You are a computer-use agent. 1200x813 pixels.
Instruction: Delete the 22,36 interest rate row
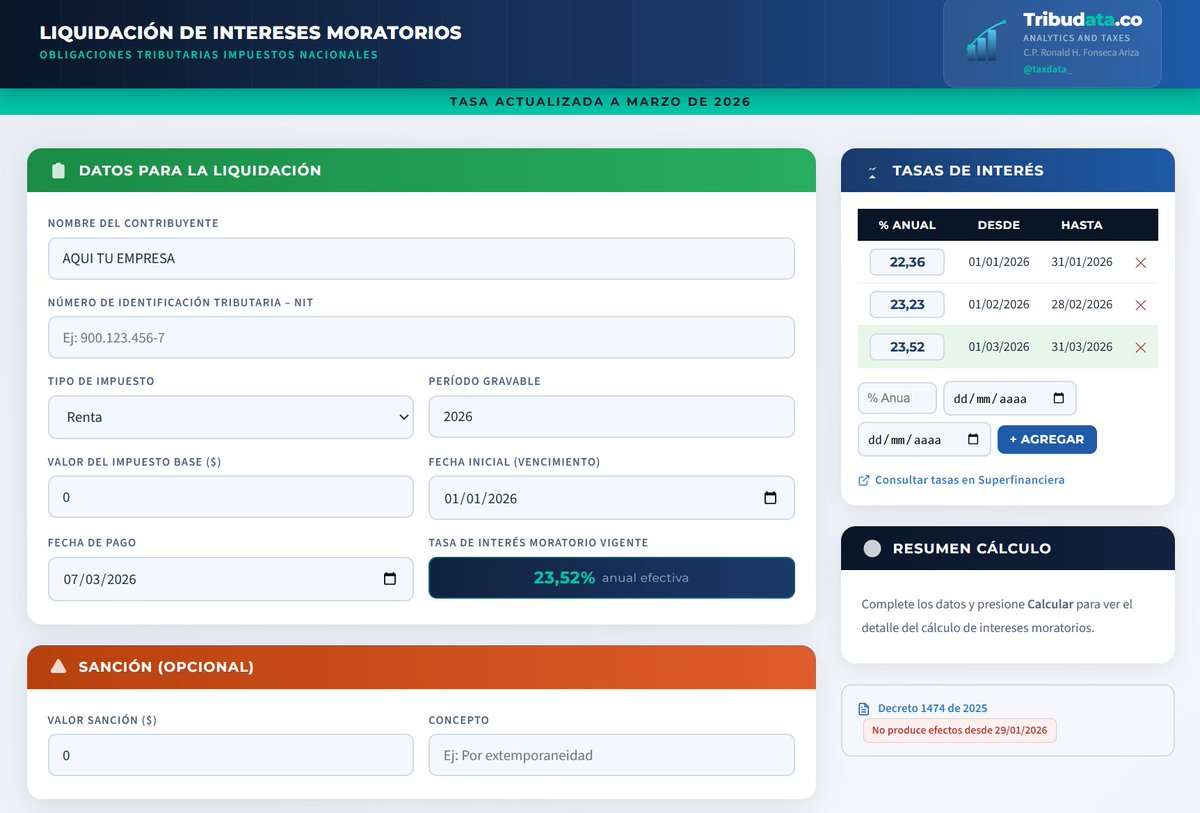[1141, 262]
